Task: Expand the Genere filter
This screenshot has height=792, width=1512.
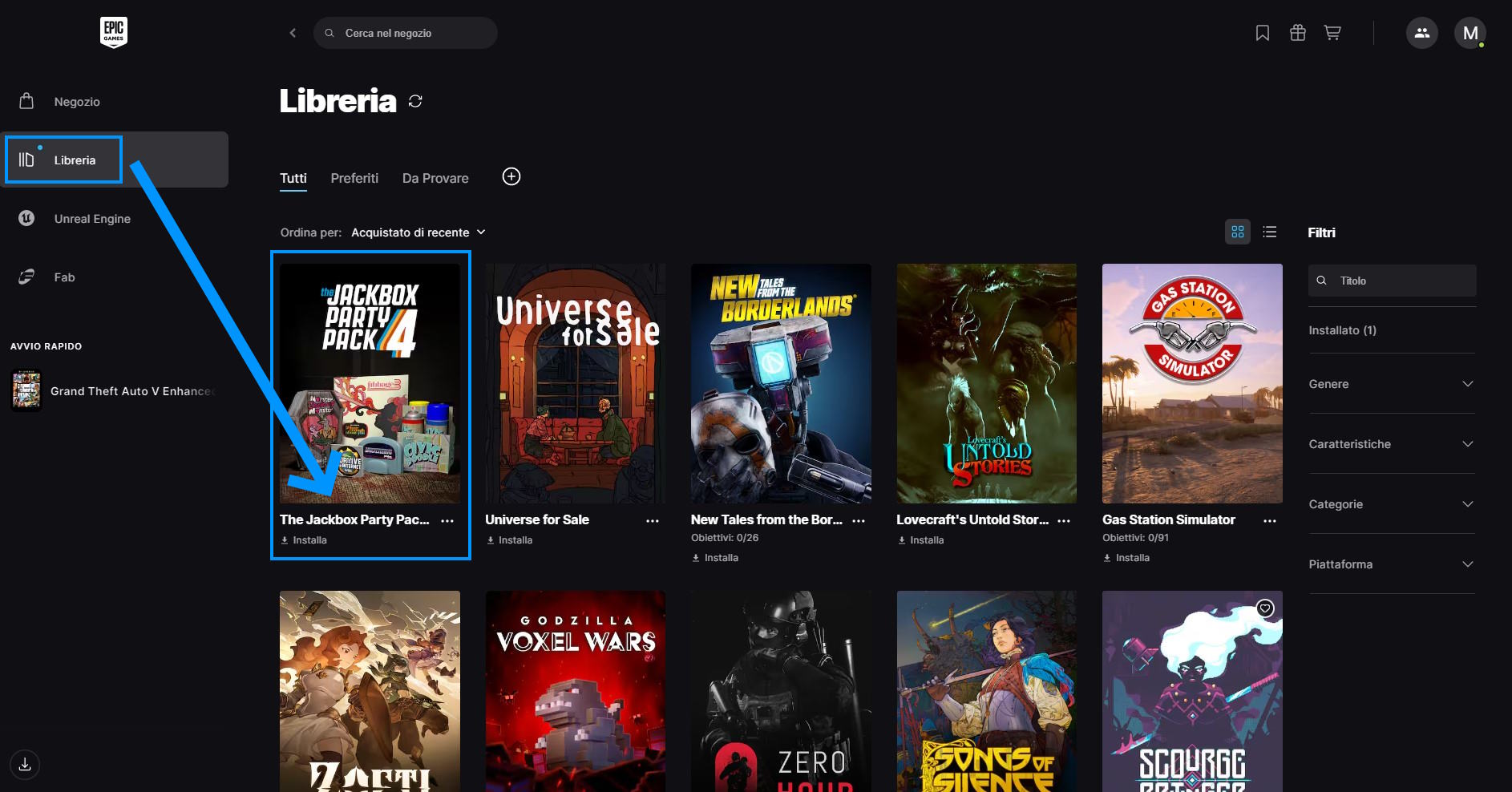Action: [1391, 384]
